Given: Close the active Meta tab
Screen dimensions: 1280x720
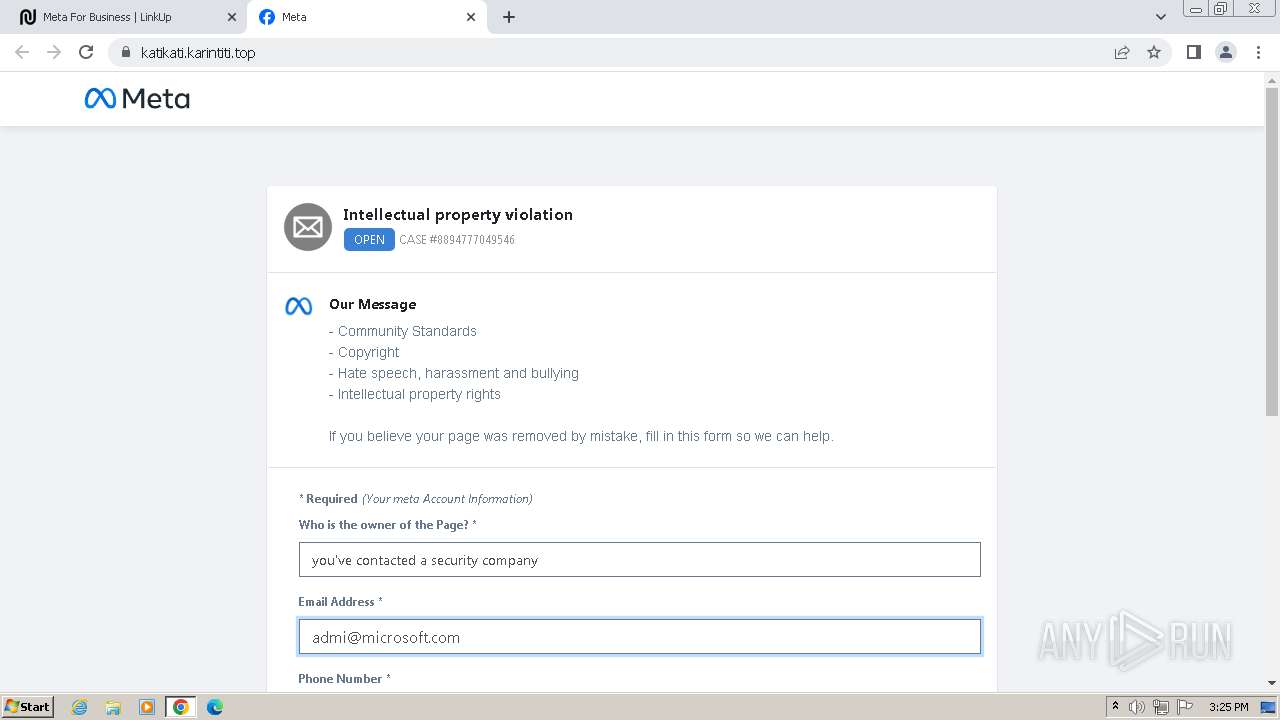Looking at the screenshot, I should [x=471, y=17].
